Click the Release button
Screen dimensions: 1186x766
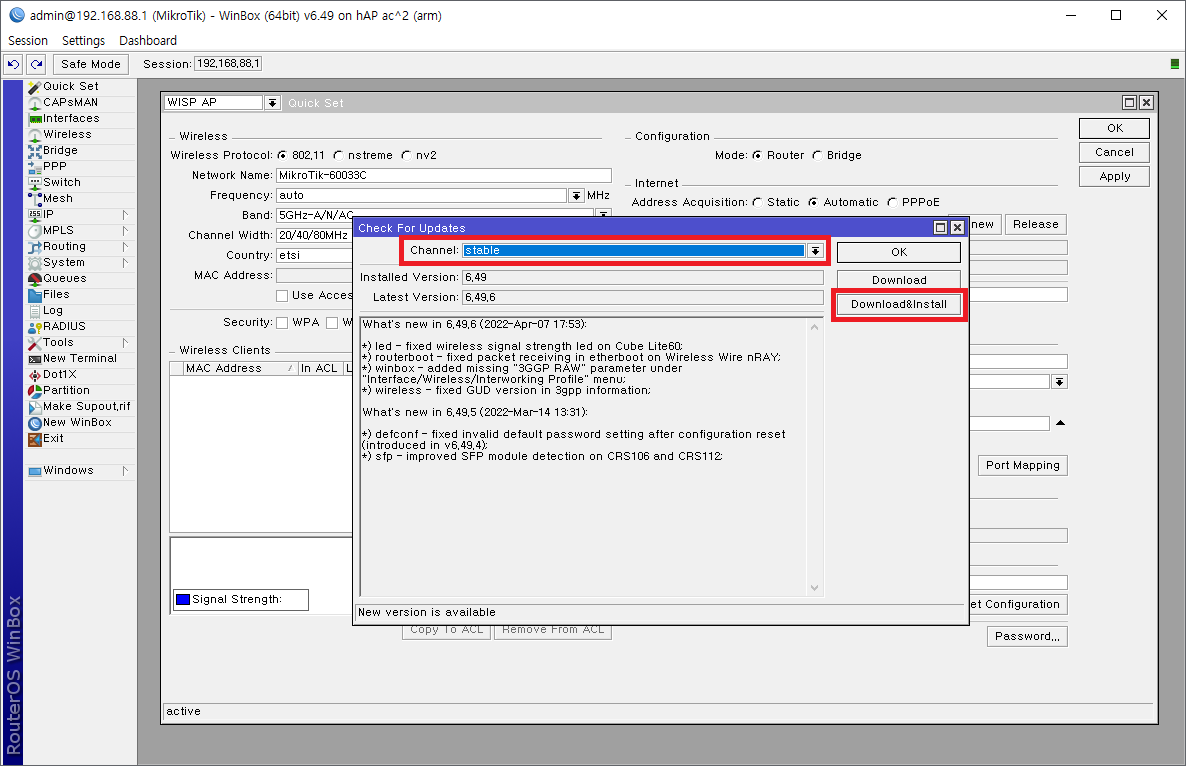tap(1035, 225)
